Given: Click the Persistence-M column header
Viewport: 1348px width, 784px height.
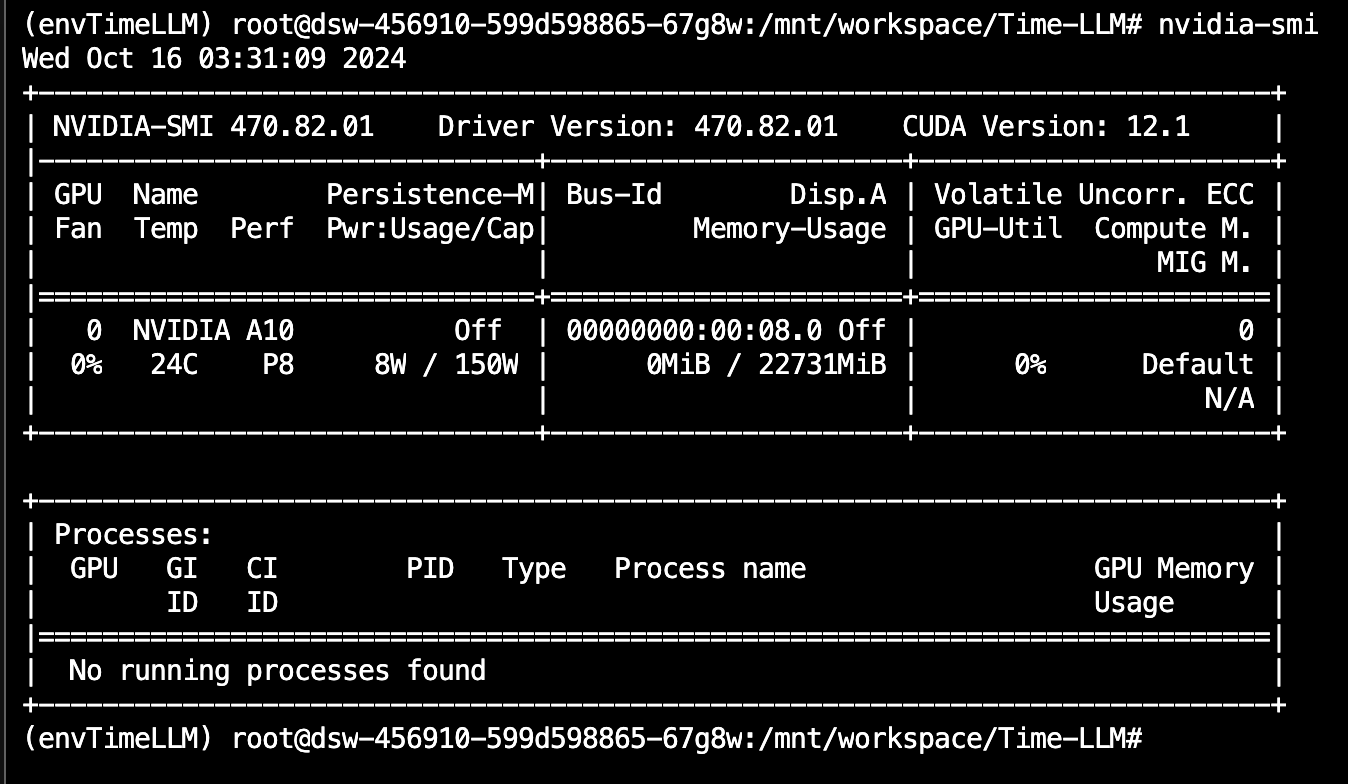Looking at the screenshot, I should [430, 195].
